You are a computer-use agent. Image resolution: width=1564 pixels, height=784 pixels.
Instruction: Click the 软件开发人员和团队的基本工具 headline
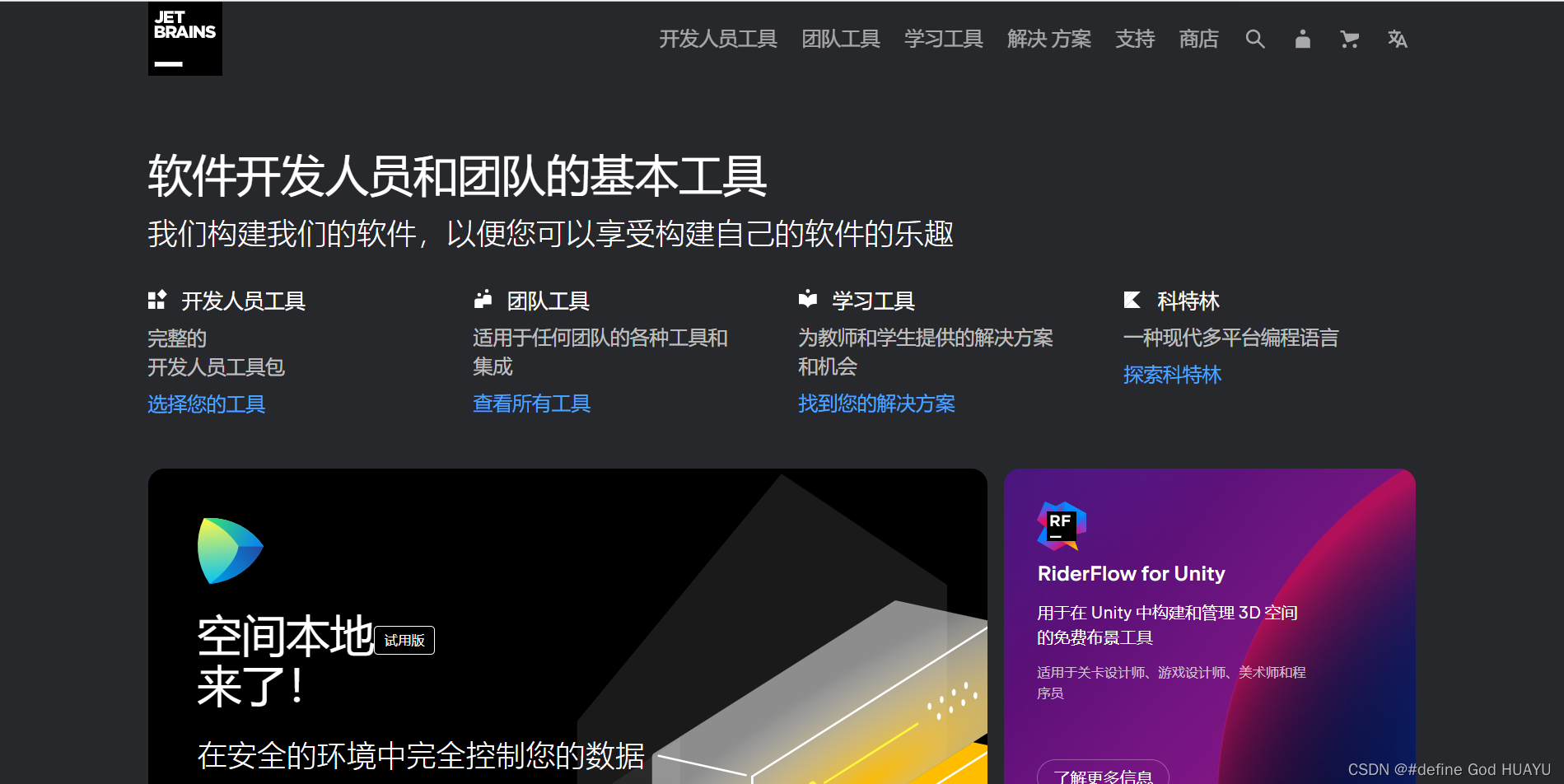click(x=457, y=176)
